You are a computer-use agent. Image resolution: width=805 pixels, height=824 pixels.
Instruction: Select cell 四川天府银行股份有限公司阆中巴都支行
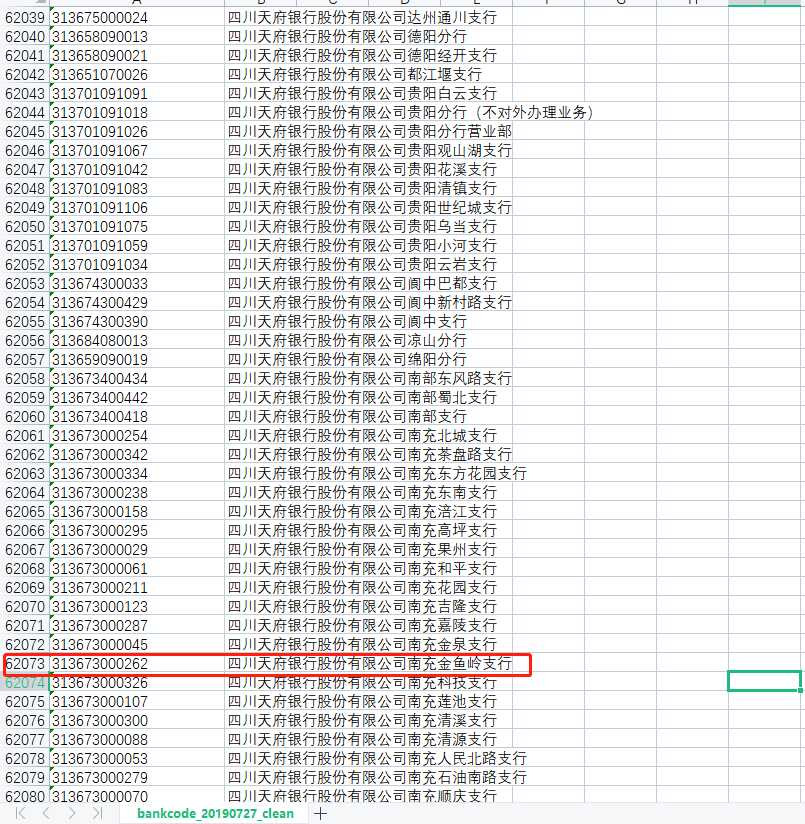pos(362,284)
